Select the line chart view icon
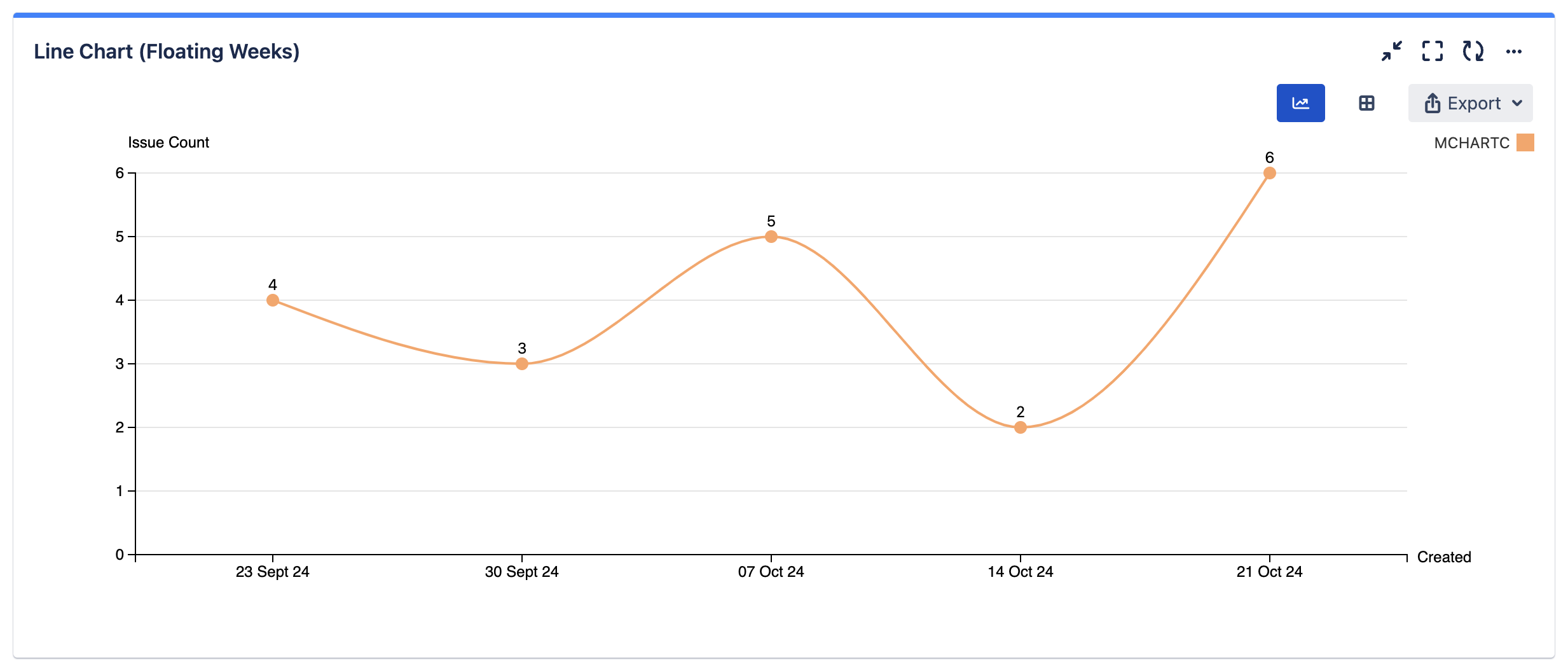The height and width of the screenshot is (671, 1568). coord(1301,102)
